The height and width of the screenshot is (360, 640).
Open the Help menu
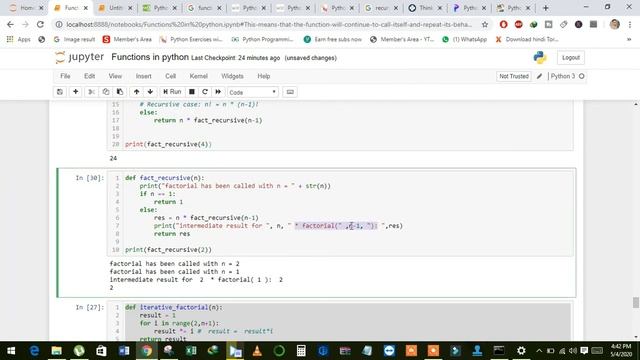pos(264,76)
